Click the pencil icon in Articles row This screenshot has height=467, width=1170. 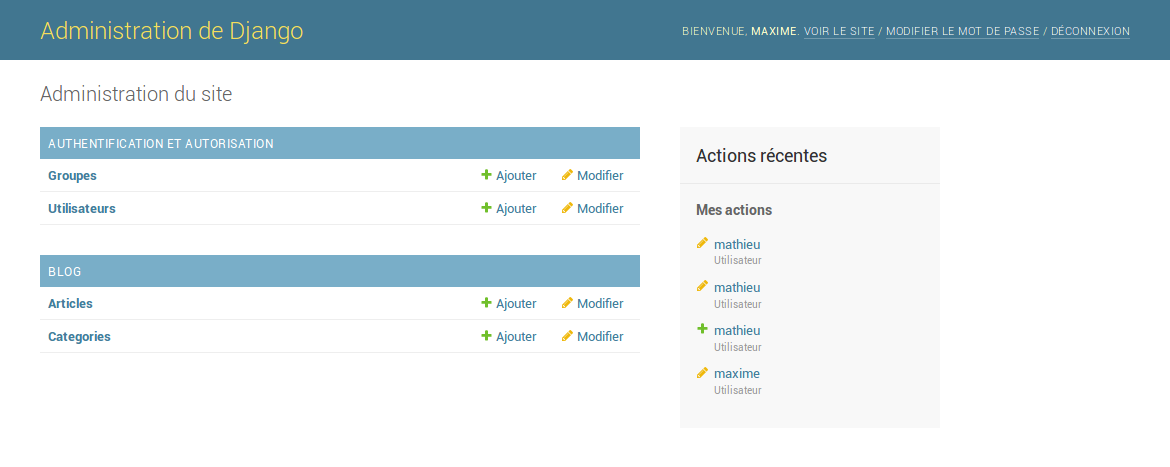567,303
